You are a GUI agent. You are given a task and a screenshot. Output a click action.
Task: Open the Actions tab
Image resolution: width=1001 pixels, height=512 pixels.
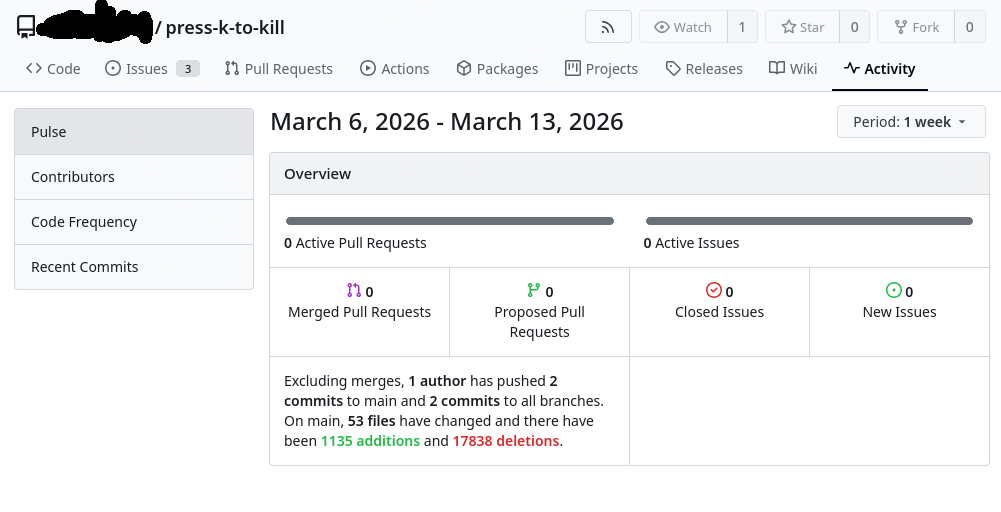coord(395,68)
